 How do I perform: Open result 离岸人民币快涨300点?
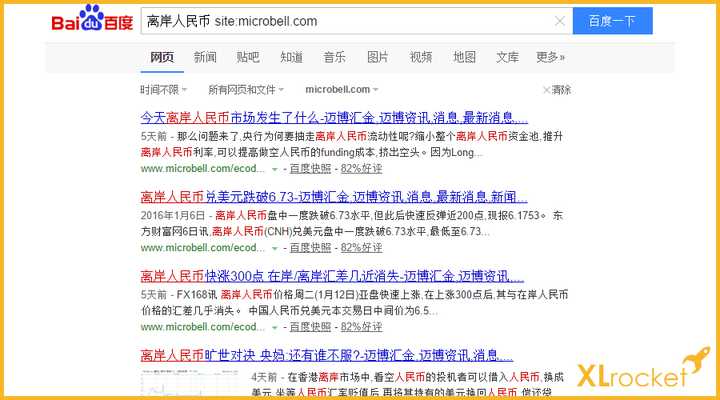(332, 276)
